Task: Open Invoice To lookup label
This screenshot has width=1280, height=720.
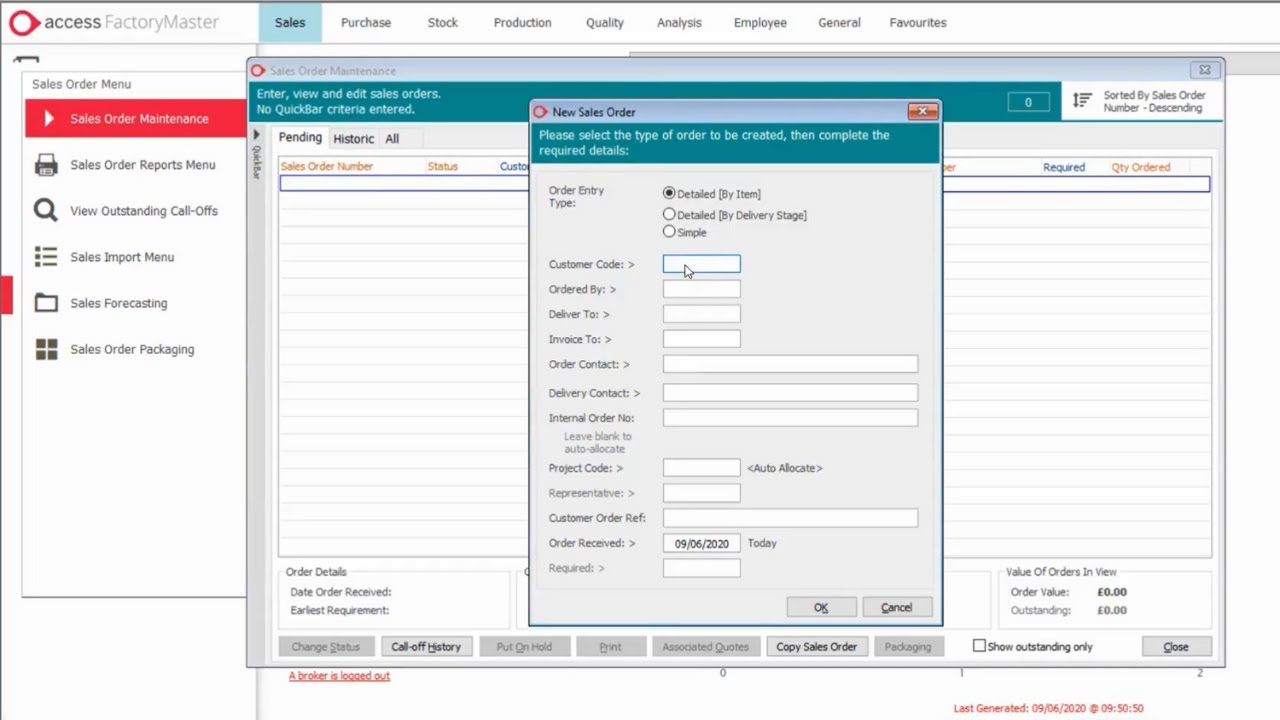Action: coord(580,339)
